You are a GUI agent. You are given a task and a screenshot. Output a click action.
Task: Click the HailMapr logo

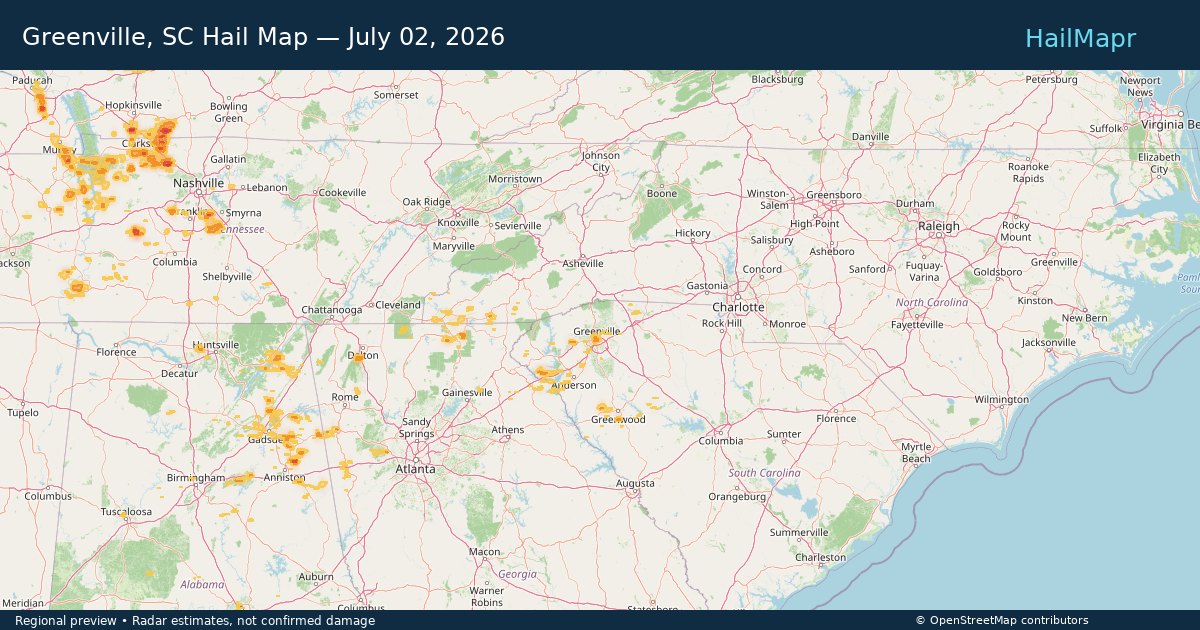(1080, 38)
